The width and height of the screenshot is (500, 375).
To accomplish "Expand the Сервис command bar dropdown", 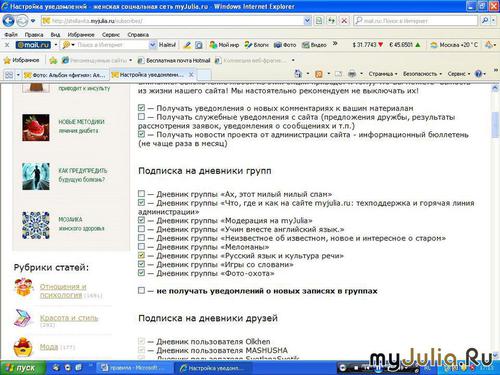I will 459,74.
